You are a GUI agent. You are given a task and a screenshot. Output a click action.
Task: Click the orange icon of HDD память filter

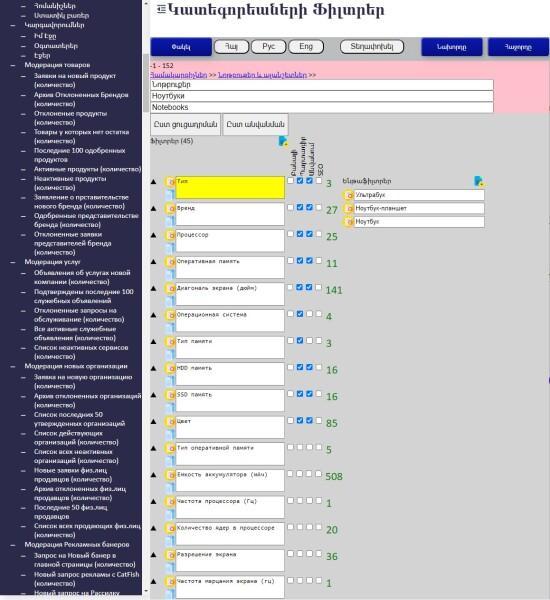click(170, 368)
